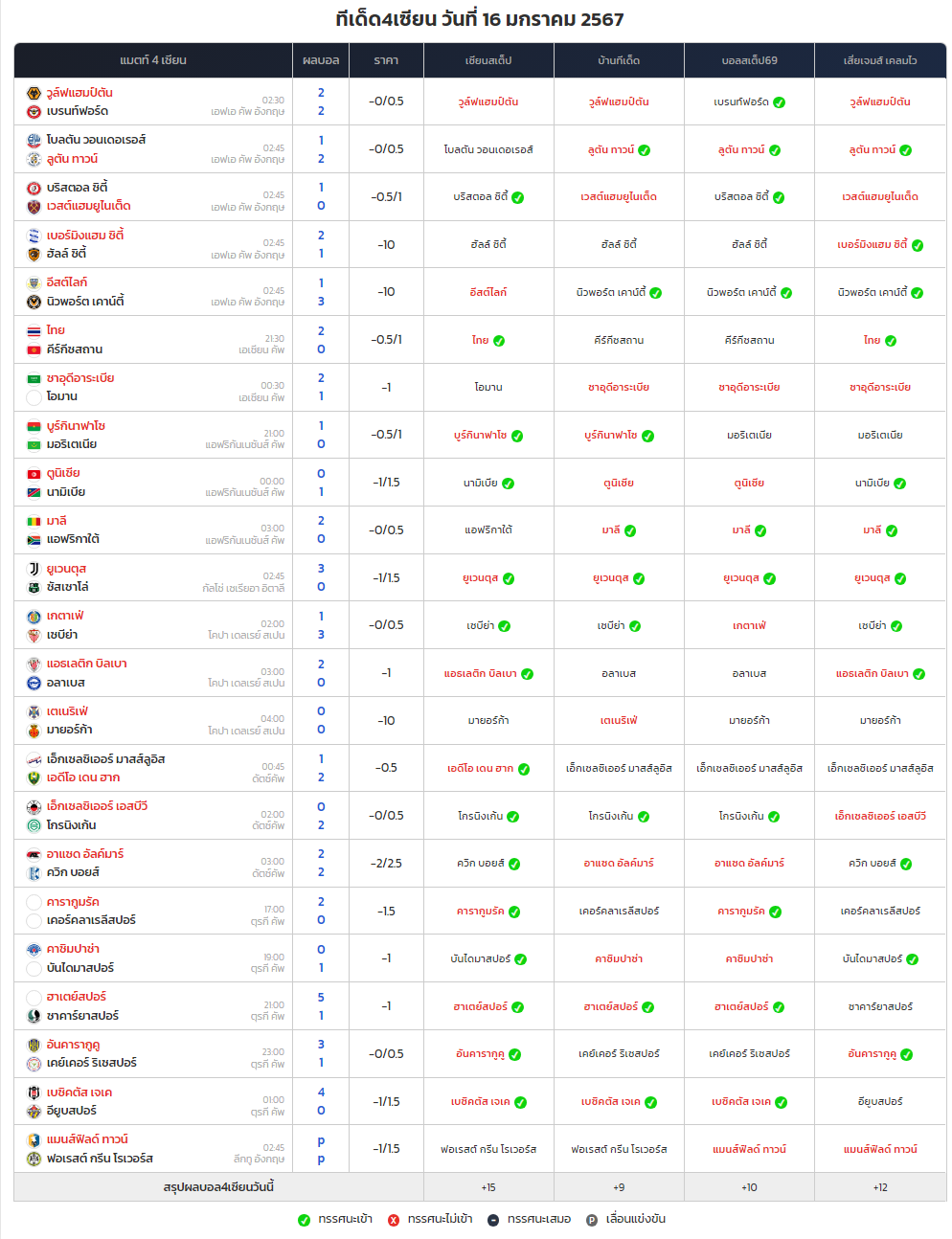Click the '+15' summary total
The height and width of the screenshot is (1239, 952).
tap(488, 1187)
